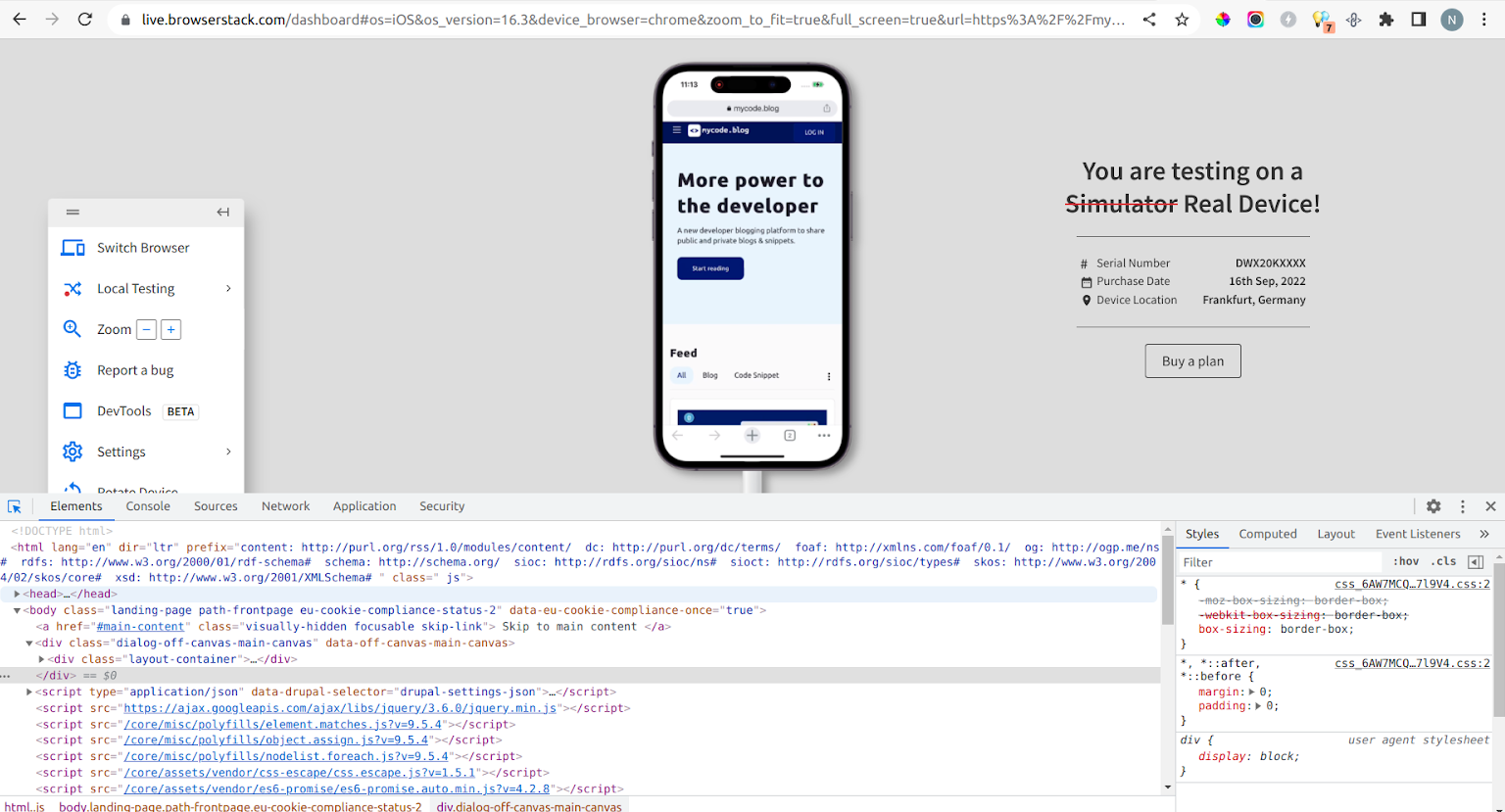Viewport: 1505px width, 812px height.
Task: Click Start reading on phone screen
Action: (x=710, y=268)
